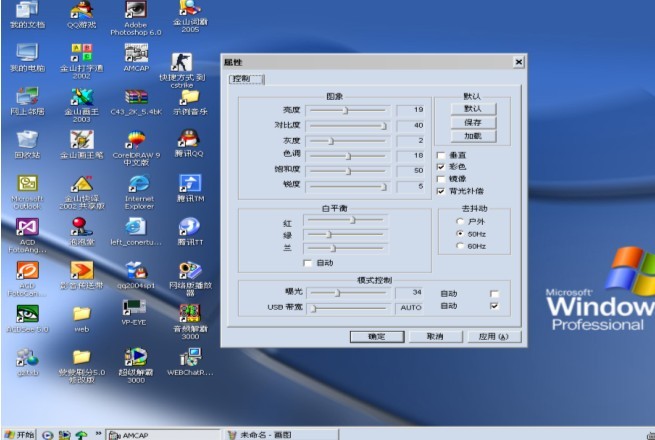Viewport: 655px width, 440px height.
Task: Open the Microsoft Outlook desktop icon
Action: pos(27,184)
